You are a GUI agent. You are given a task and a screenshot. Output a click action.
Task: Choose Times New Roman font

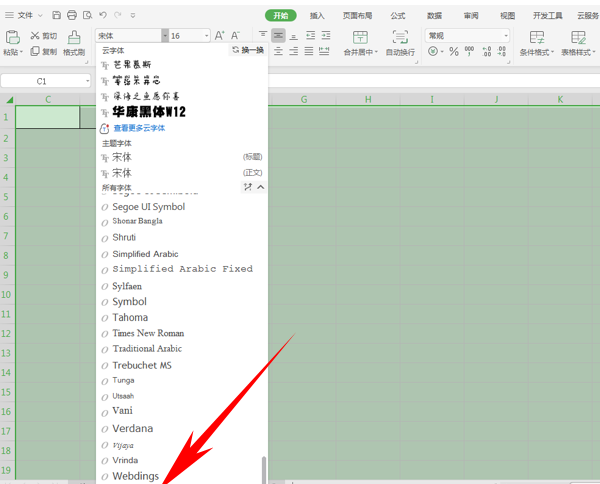click(x=148, y=333)
